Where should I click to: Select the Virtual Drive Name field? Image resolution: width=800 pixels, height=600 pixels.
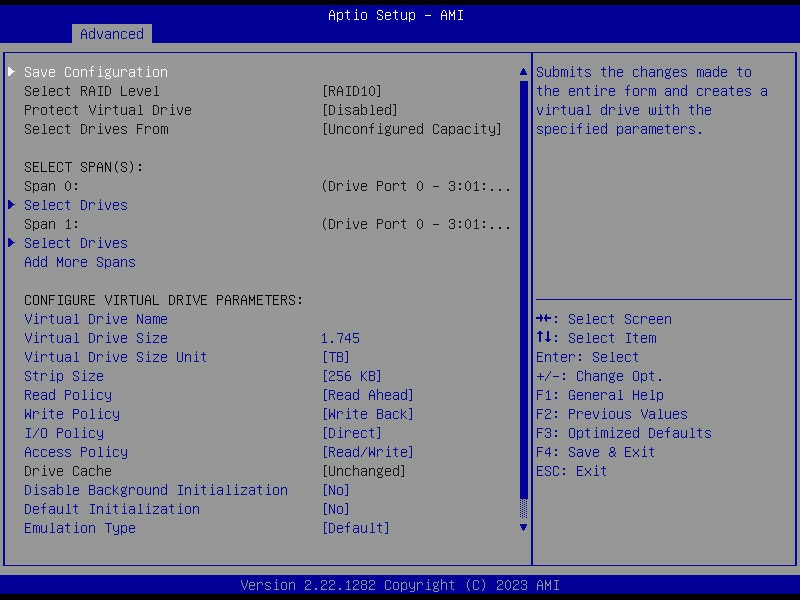(x=96, y=319)
